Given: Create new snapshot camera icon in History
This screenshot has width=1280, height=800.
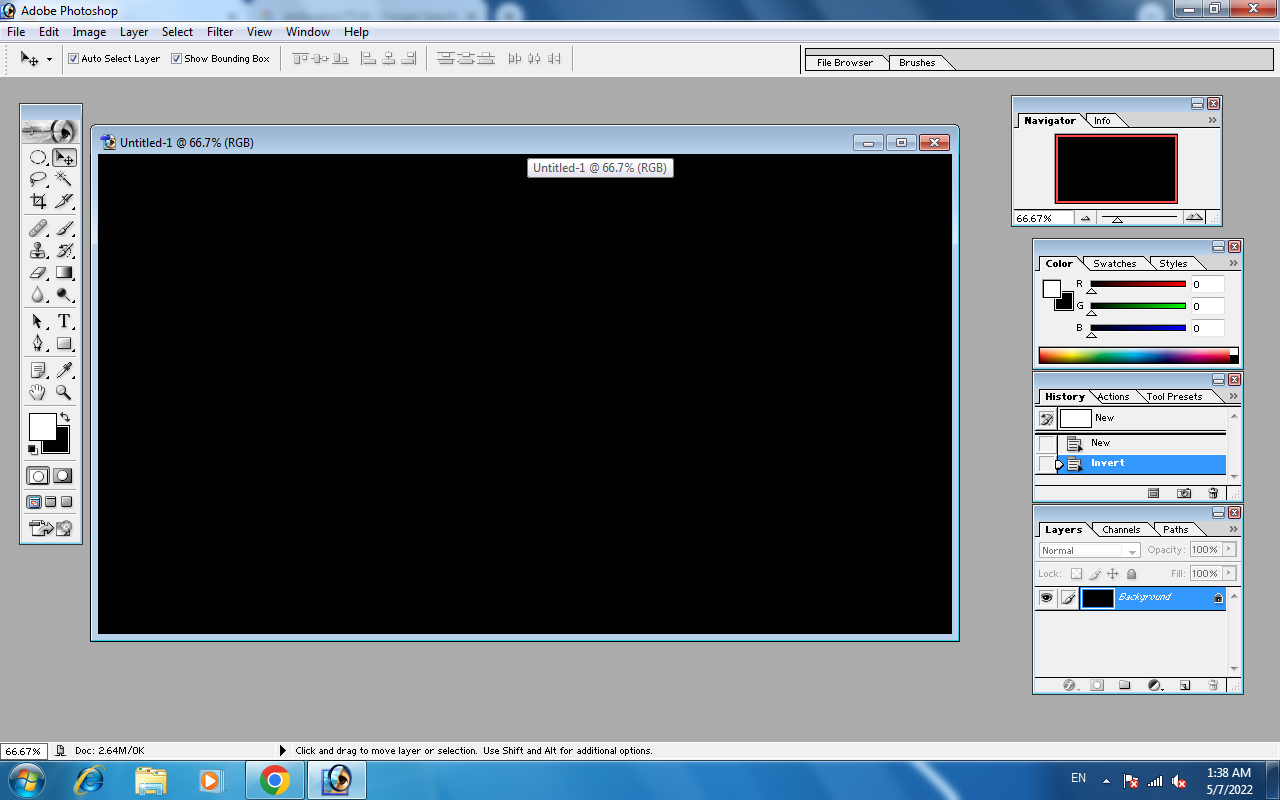Looking at the screenshot, I should tap(1184, 493).
